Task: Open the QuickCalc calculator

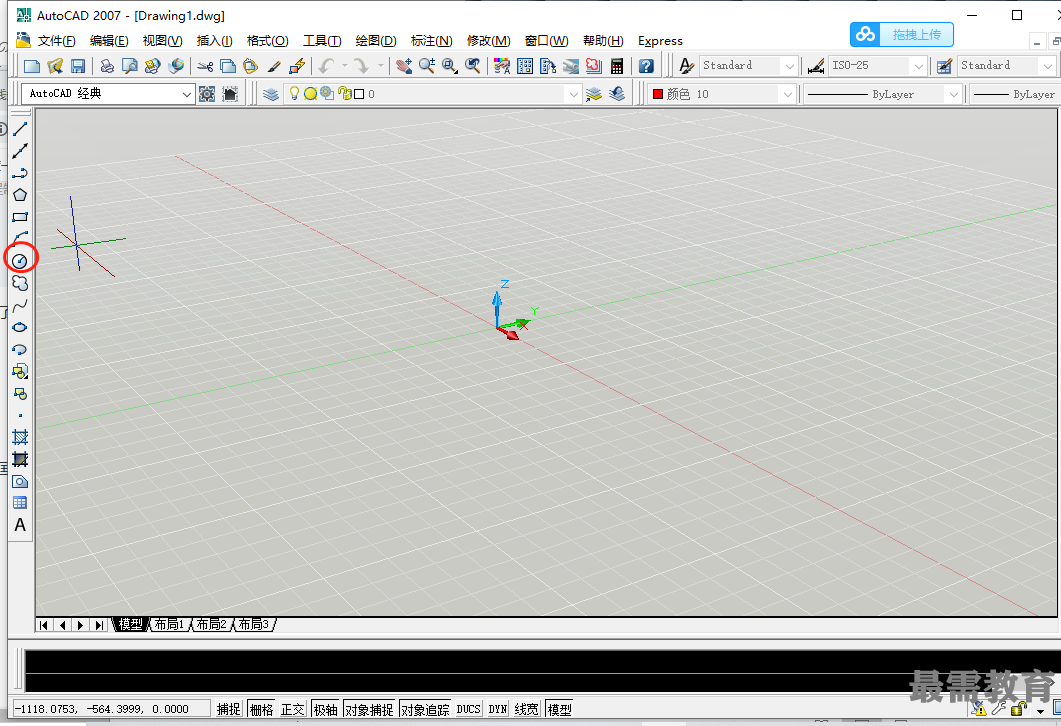Action: click(x=616, y=66)
